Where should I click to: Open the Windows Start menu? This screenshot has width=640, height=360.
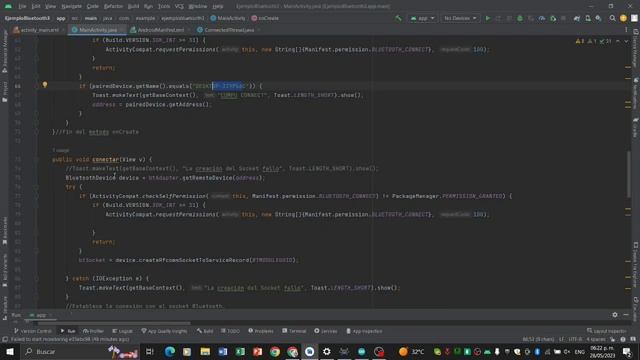[x=9, y=351]
